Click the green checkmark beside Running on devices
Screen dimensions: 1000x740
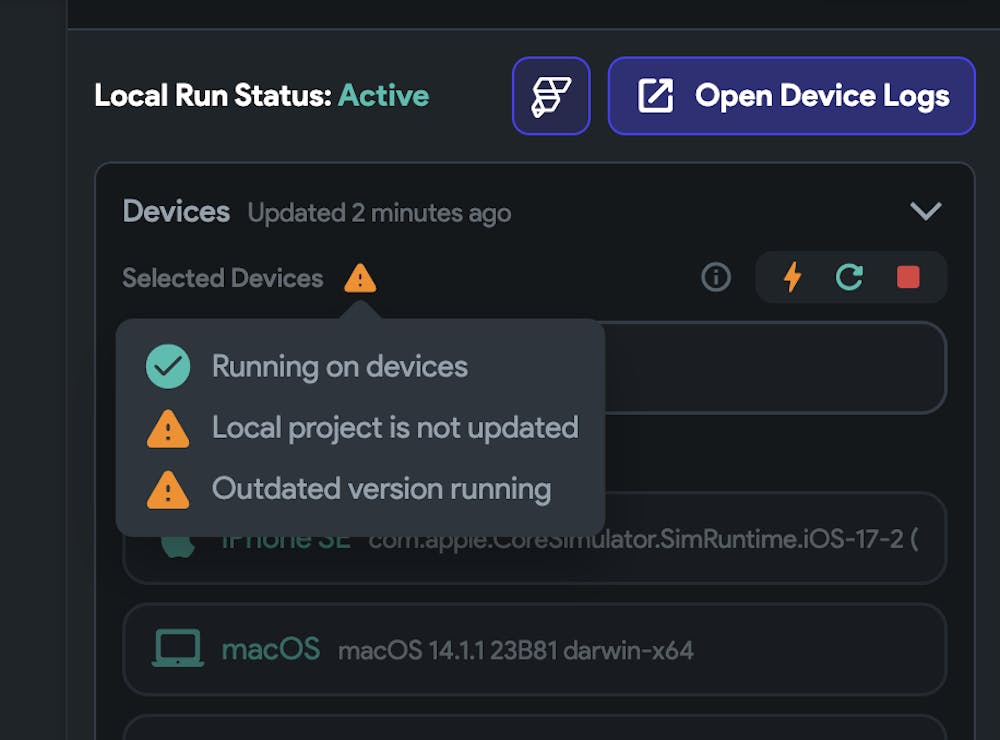168,367
